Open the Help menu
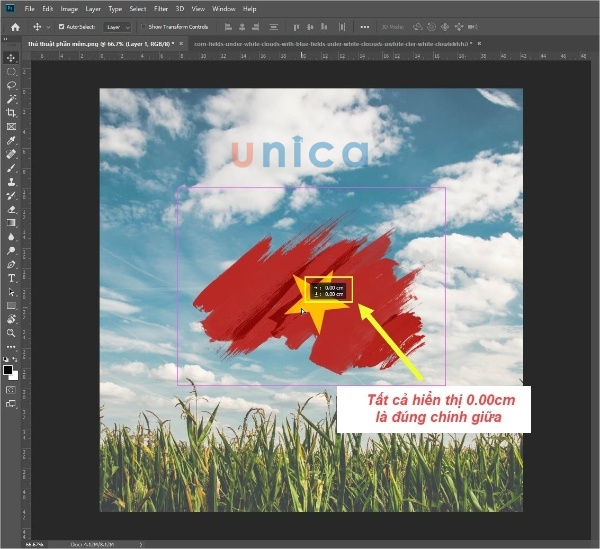Image resolution: width=600 pixels, height=549 pixels. coord(249,8)
